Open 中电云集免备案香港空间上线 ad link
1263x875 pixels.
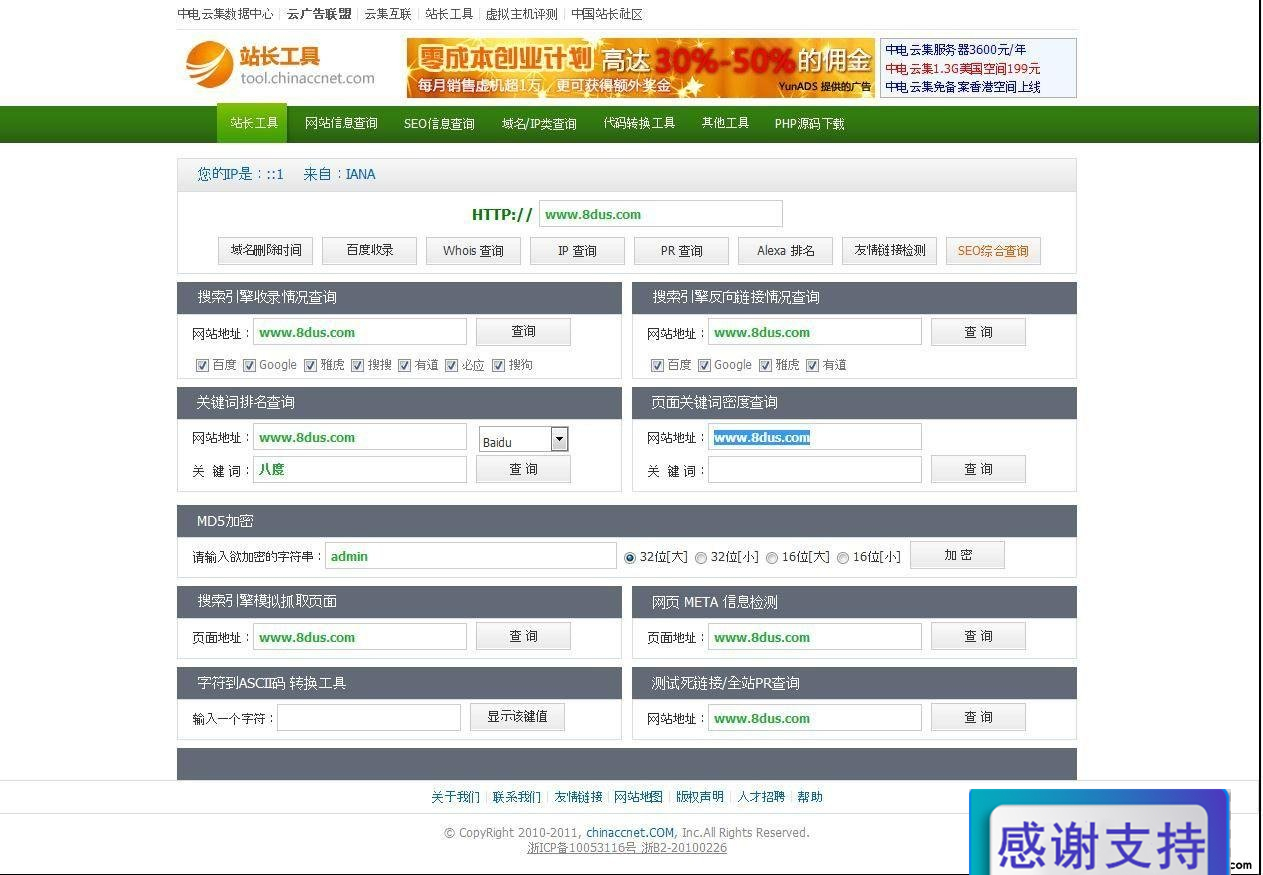963,87
